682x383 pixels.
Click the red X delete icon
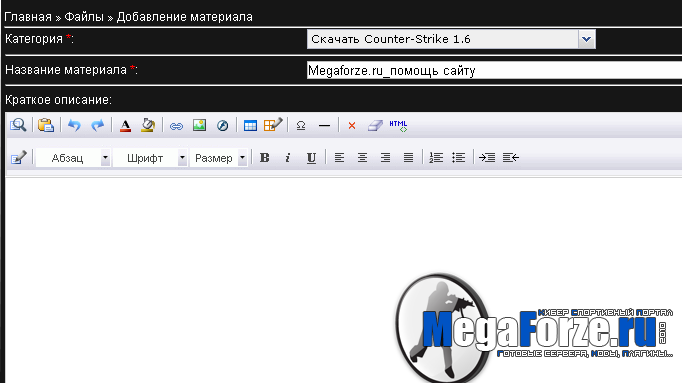(352, 126)
